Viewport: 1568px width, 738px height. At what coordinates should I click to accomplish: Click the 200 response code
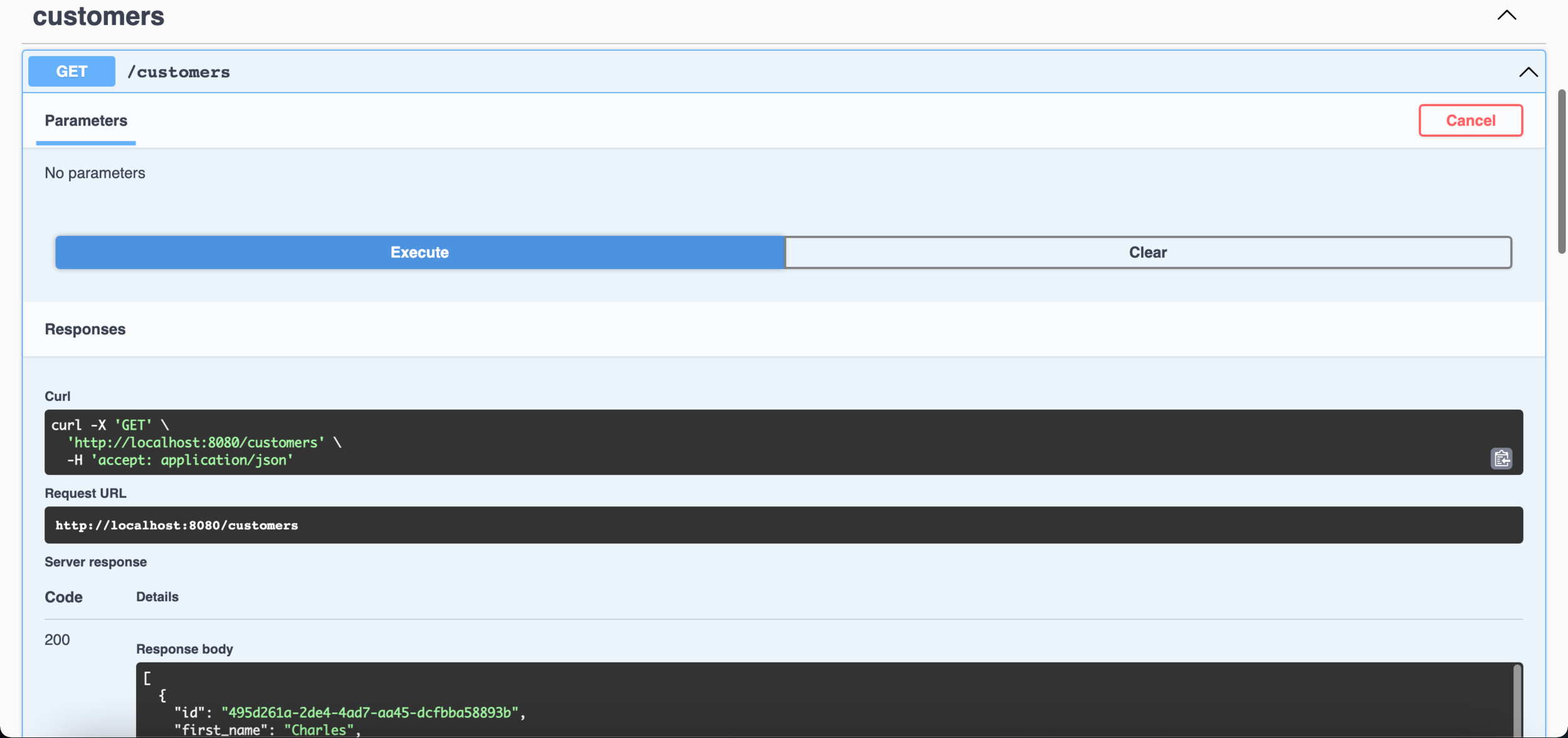57,640
